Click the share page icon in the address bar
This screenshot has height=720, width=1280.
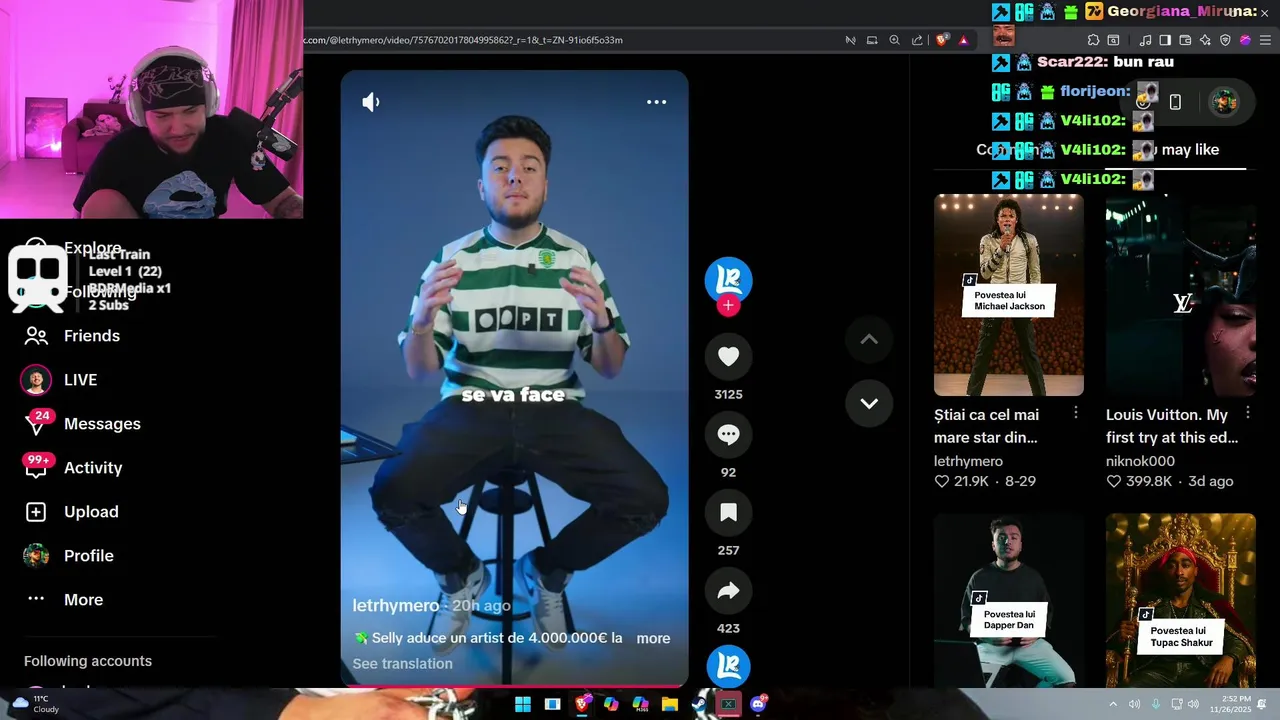coord(917,40)
